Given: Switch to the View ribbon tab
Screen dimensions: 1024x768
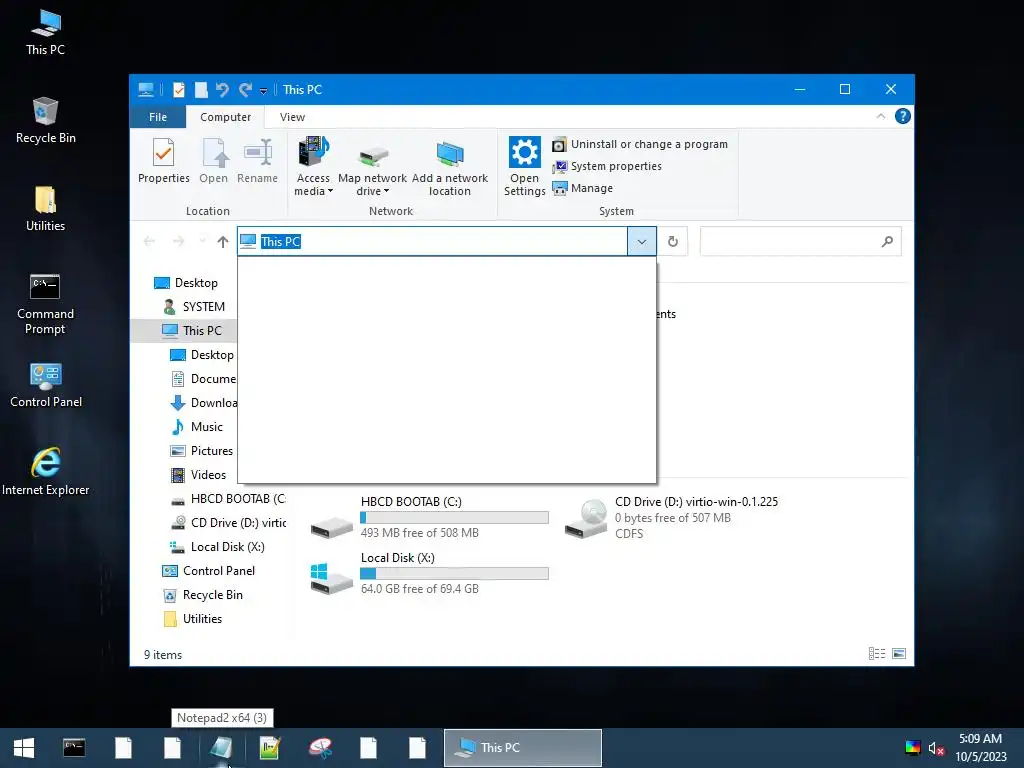Looking at the screenshot, I should click(292, 117).
